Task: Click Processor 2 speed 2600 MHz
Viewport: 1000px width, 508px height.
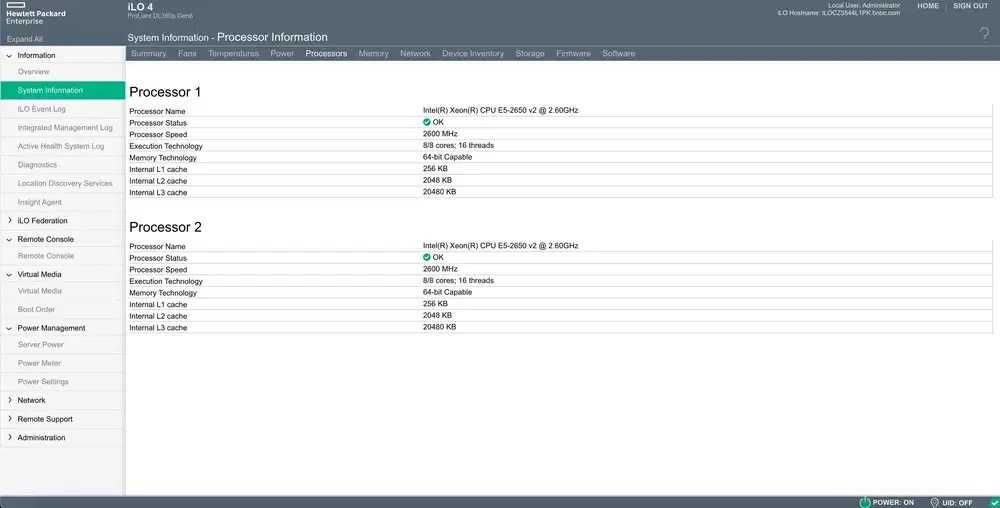Action: click(440, 269)
